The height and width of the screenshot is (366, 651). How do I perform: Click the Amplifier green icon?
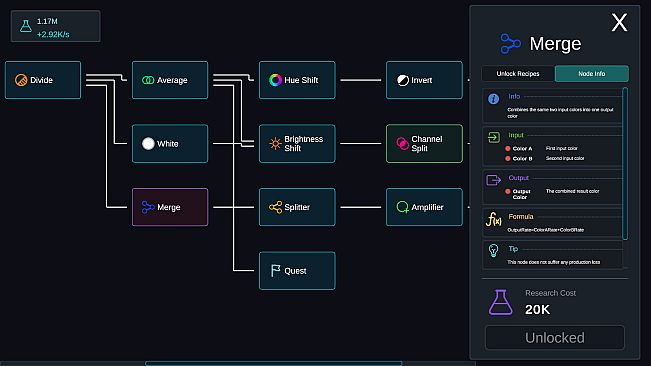click(x=402, y=207)
